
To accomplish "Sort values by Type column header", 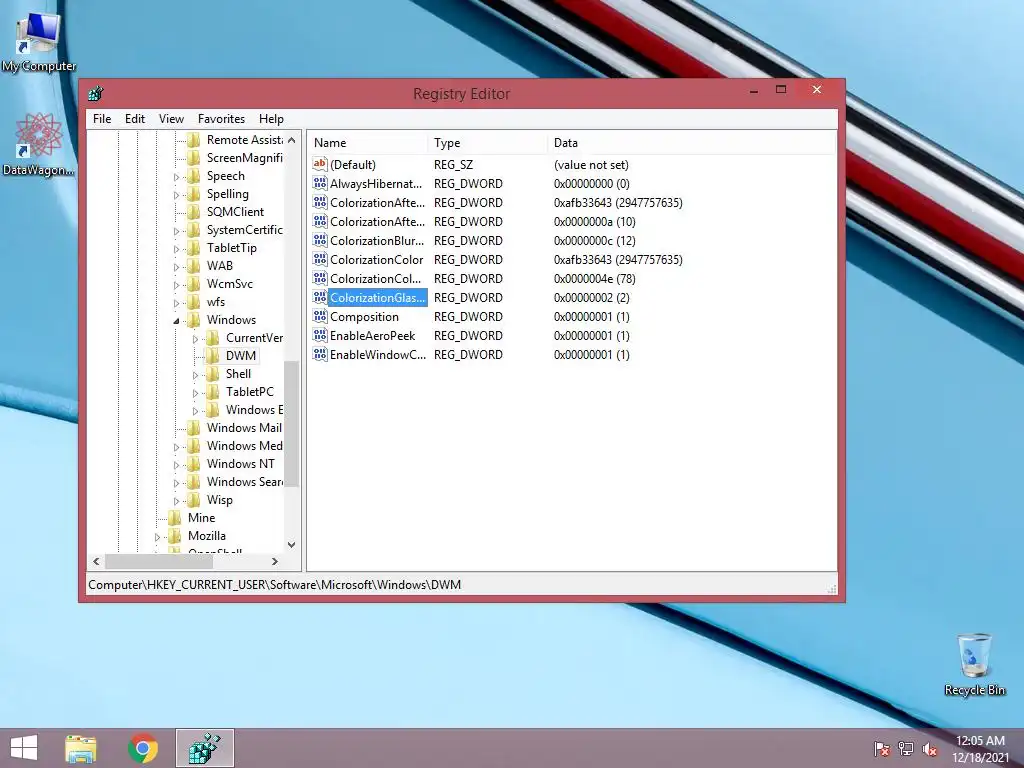I will (x=488, y=142).
